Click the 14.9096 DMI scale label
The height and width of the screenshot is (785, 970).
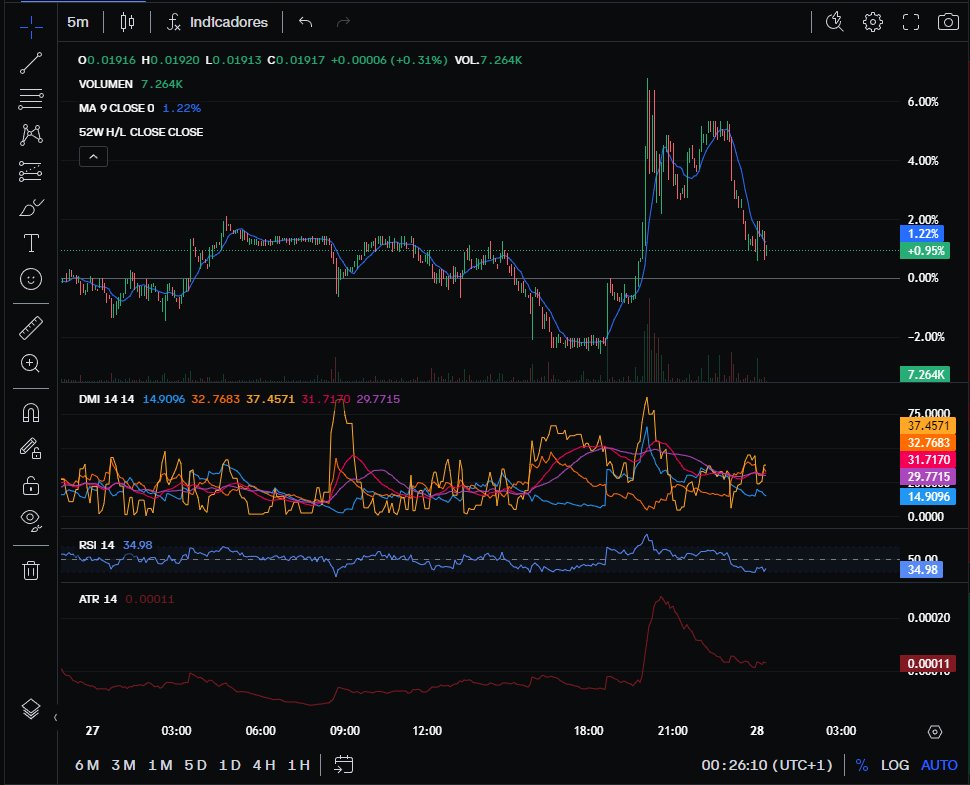[x=928, y=496]
